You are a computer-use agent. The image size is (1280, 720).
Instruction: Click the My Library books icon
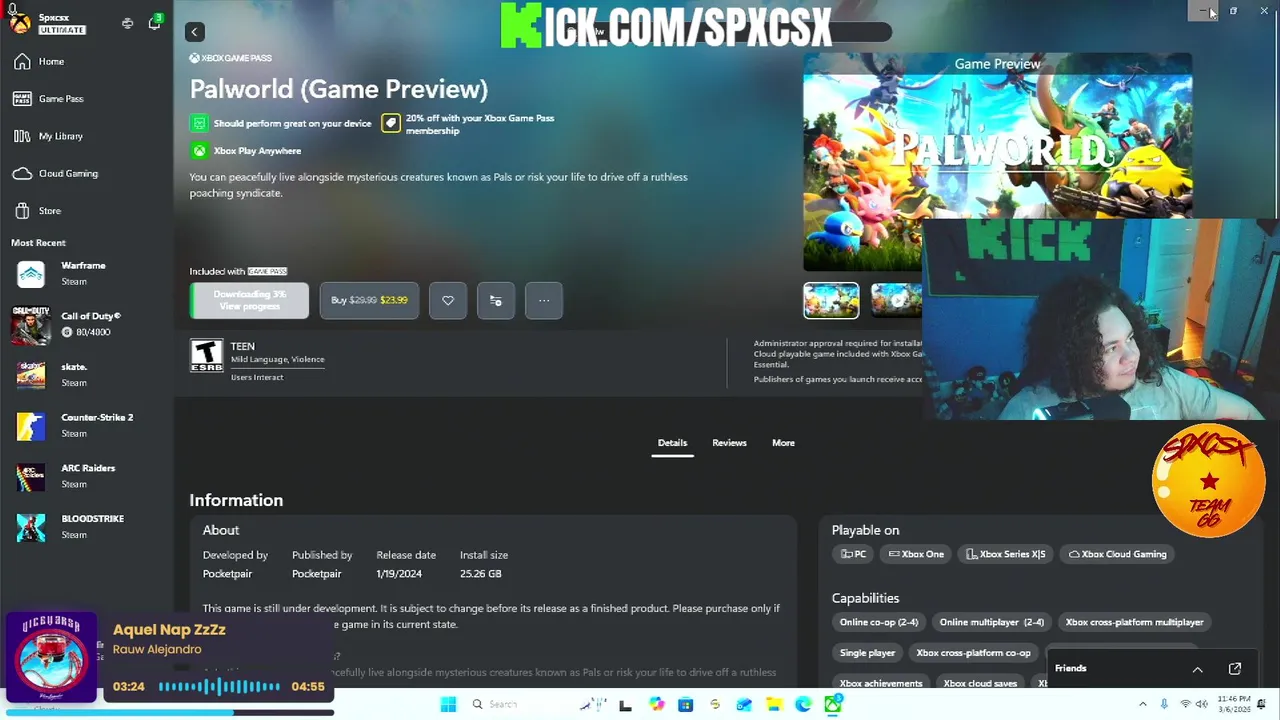click(x=22, y=136)
